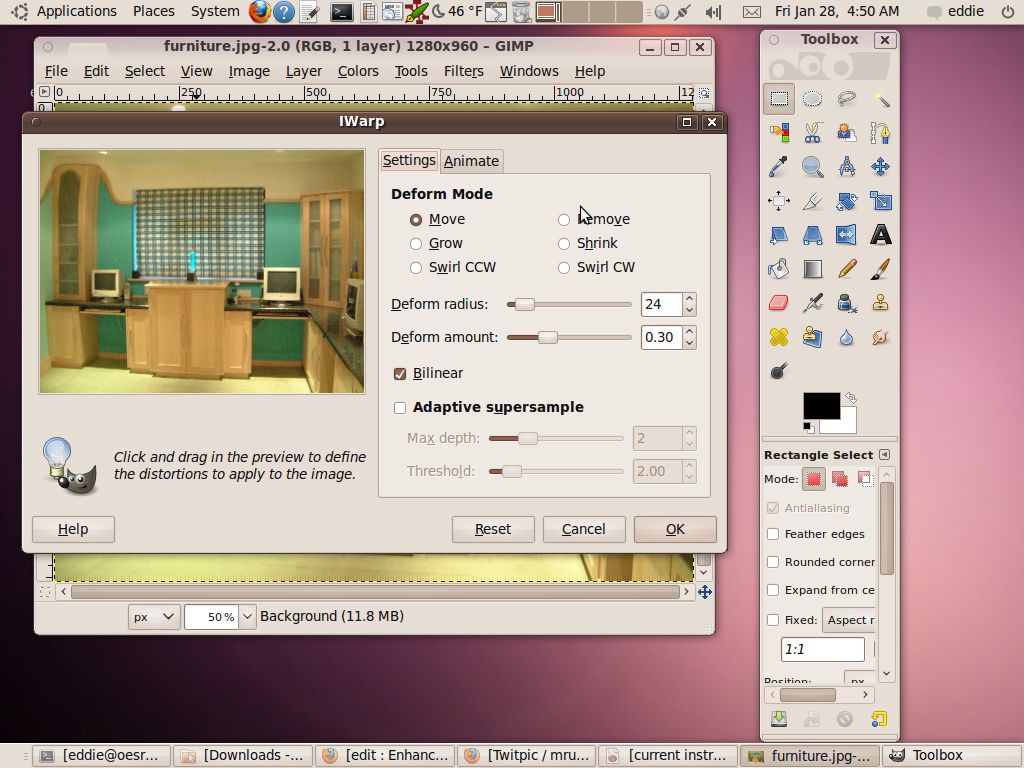Click the Deform amount slider
This screenshot has width=1024, height=768.
click(569, 338)
